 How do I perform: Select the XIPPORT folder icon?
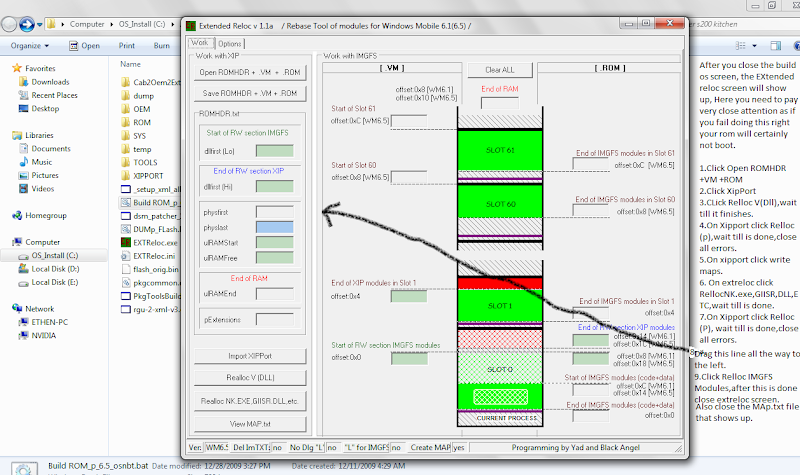(x=125, y=174)
